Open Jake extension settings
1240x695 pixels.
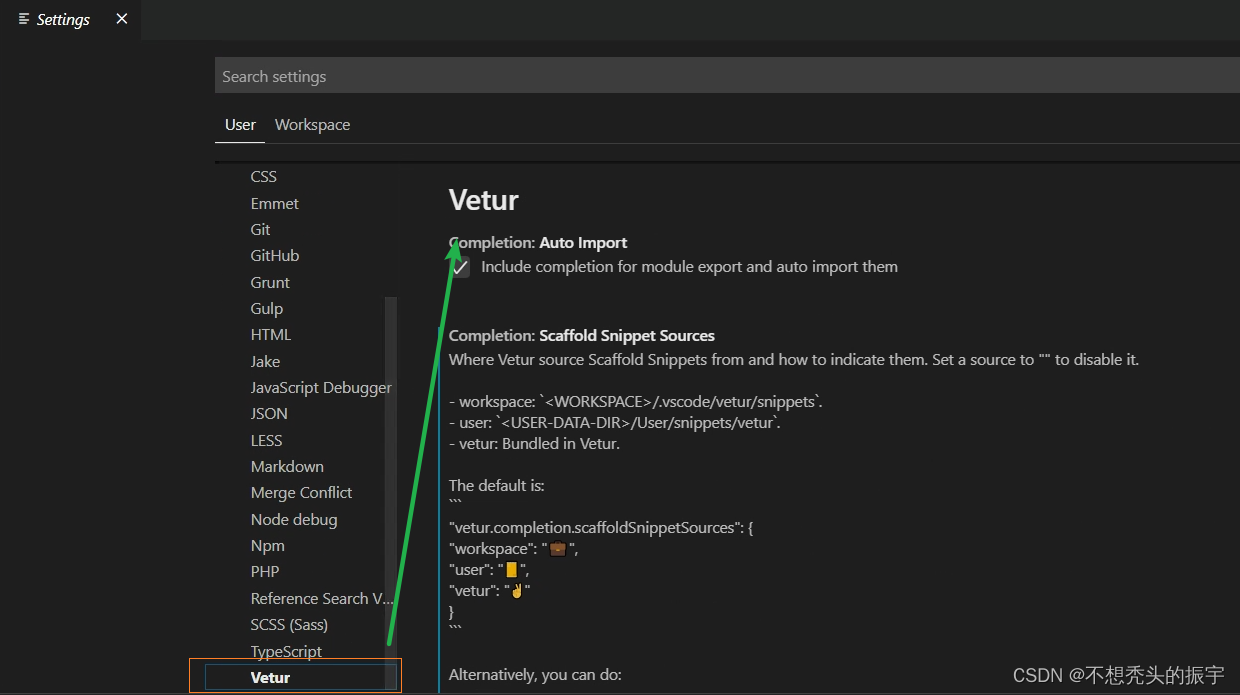(x=265, y=361)
